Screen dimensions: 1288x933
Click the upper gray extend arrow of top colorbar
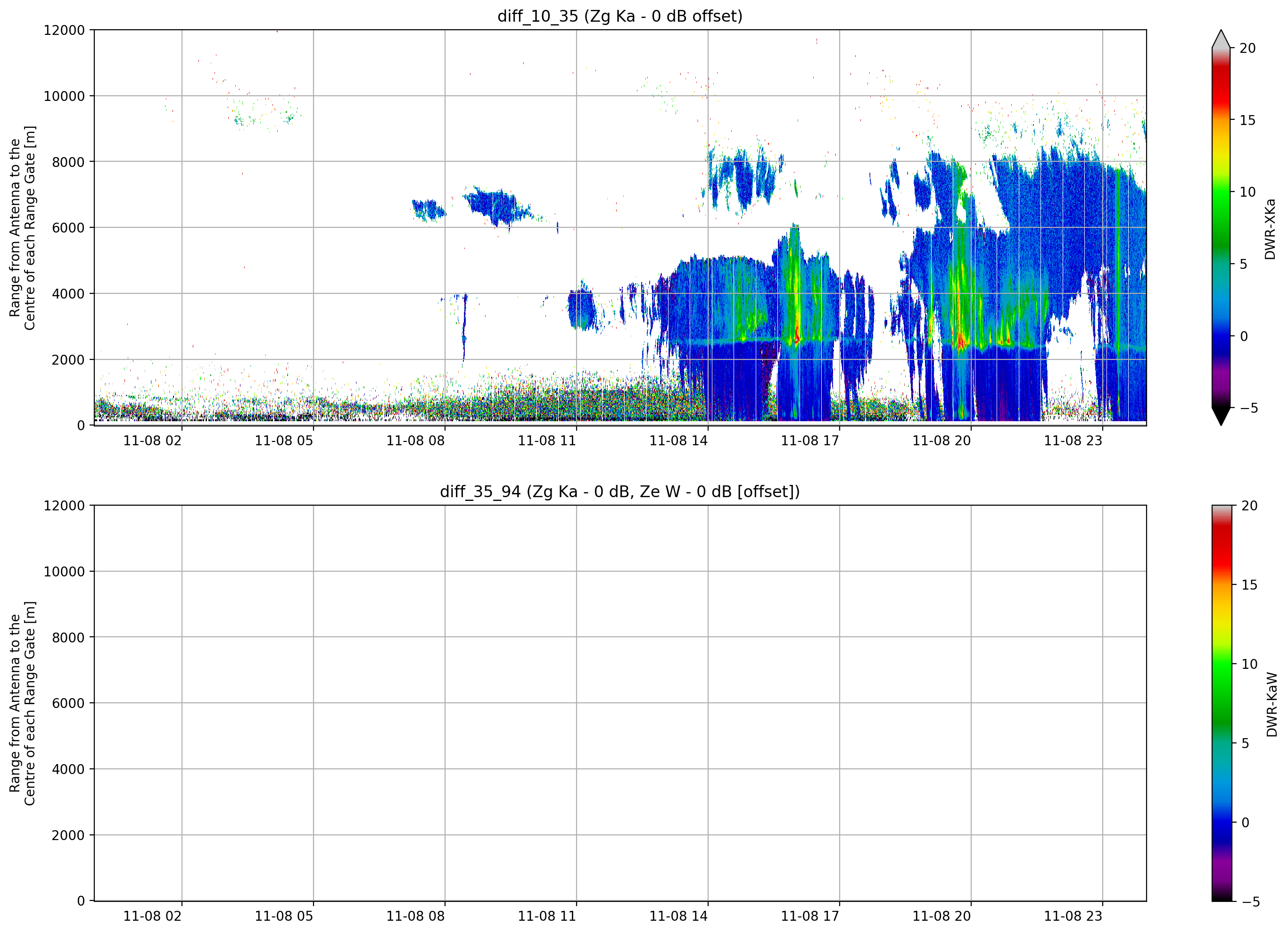1221,39
